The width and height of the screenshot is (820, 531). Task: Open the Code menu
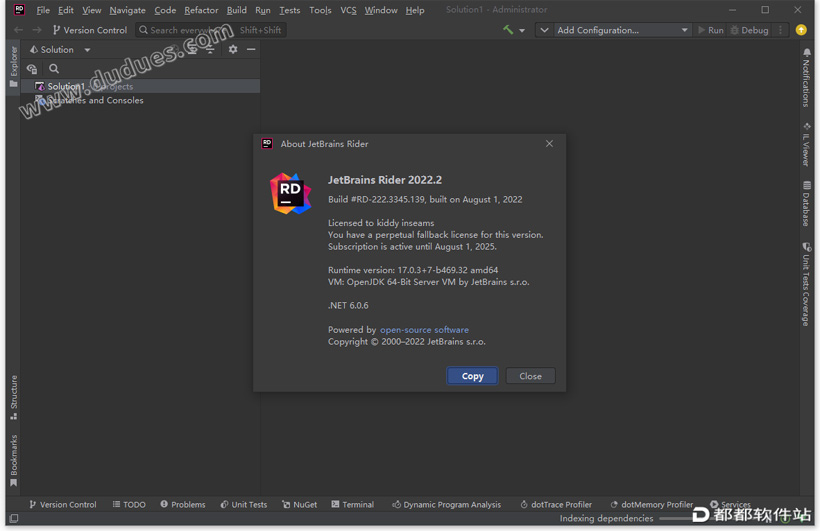point(165,10)
